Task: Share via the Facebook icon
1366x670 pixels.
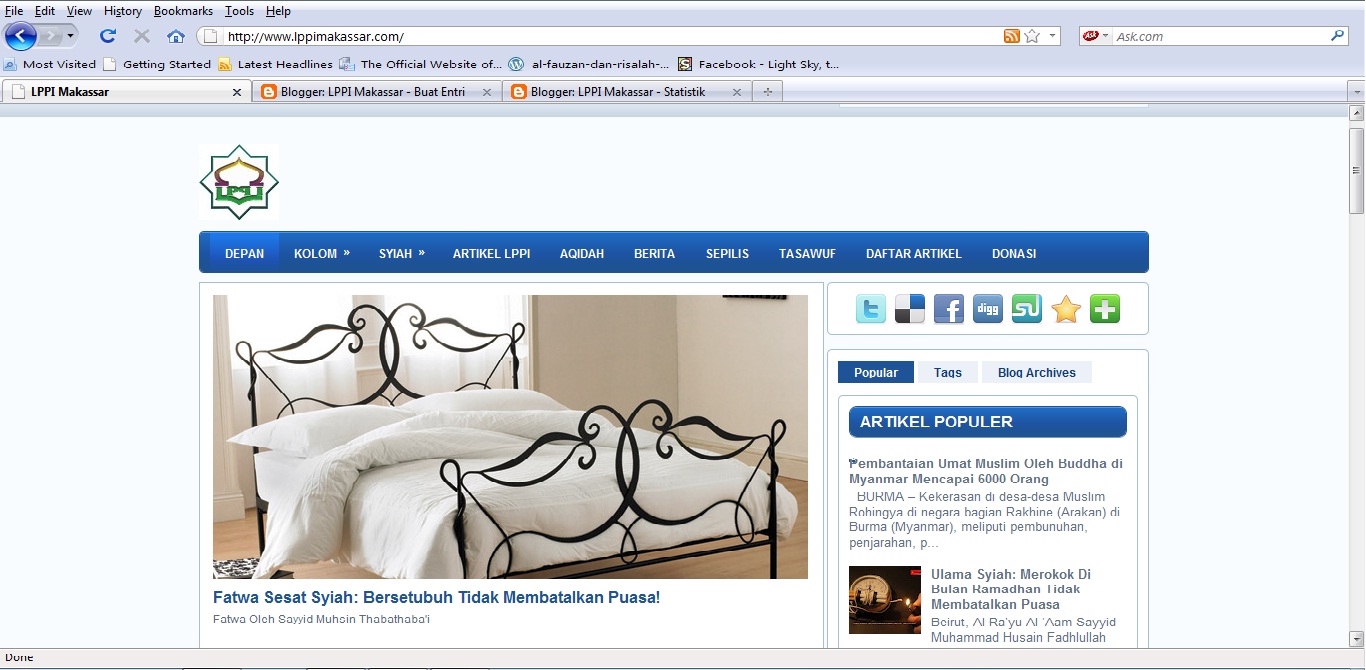Action: pos(949,309)
